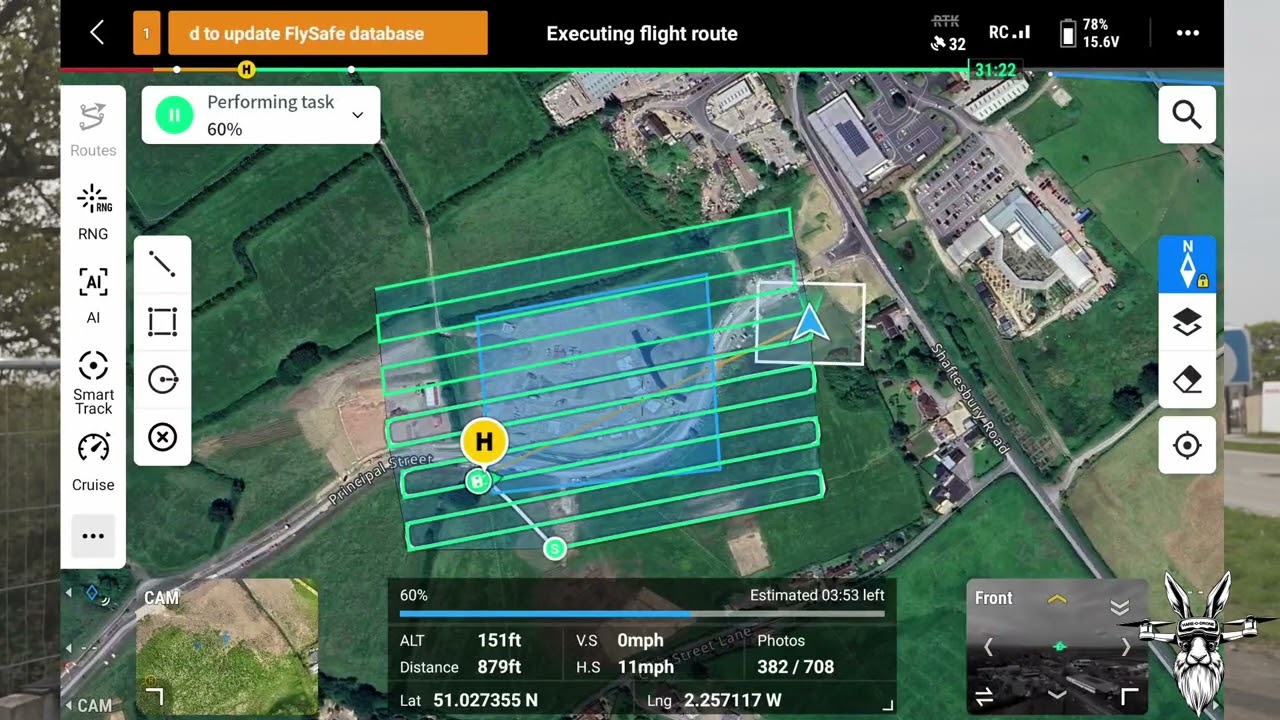
Task: Tap the ALT 151ft readout
Action: tap(460, 640)
